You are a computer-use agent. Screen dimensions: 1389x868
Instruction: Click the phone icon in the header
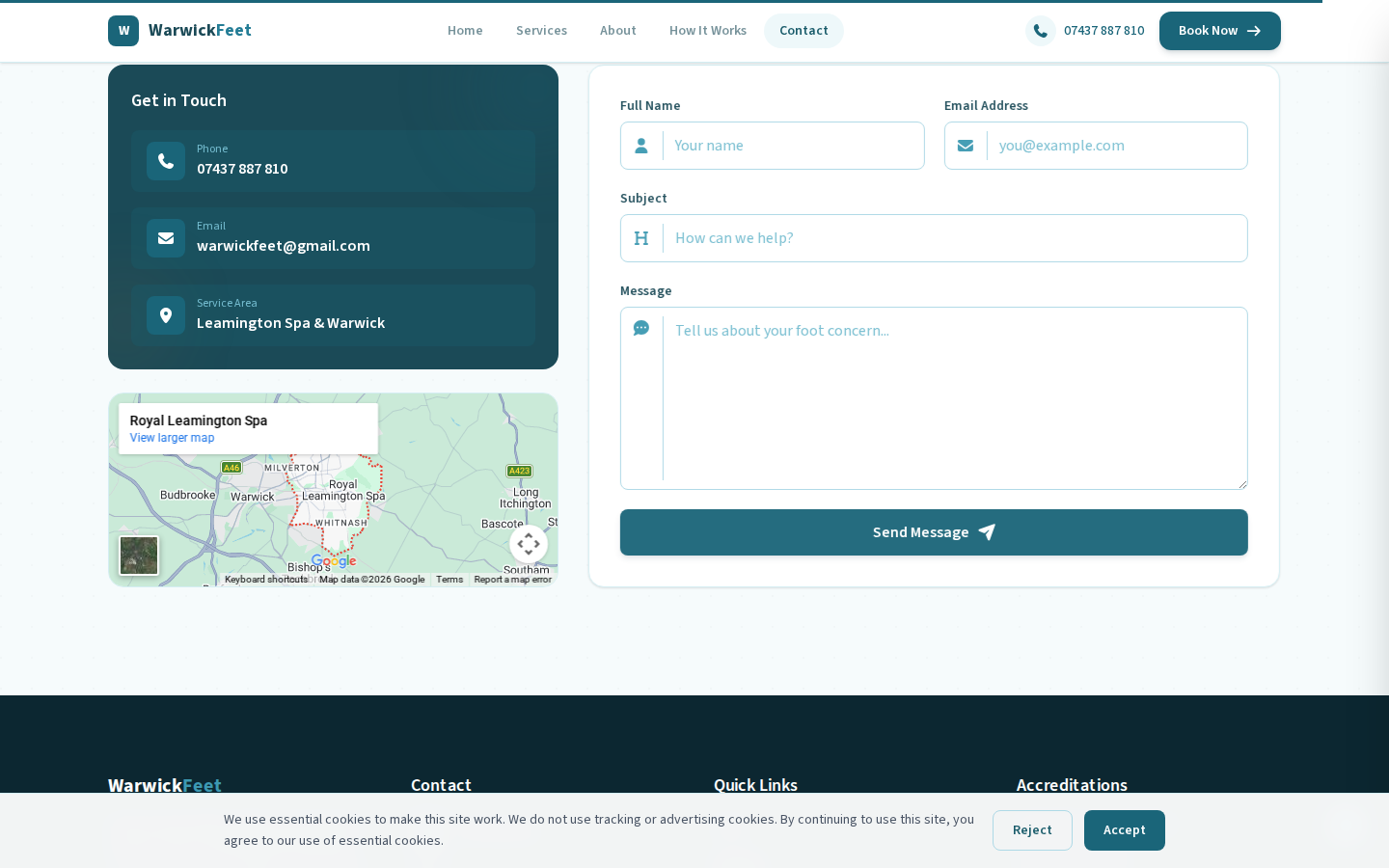pos(1040,31)
